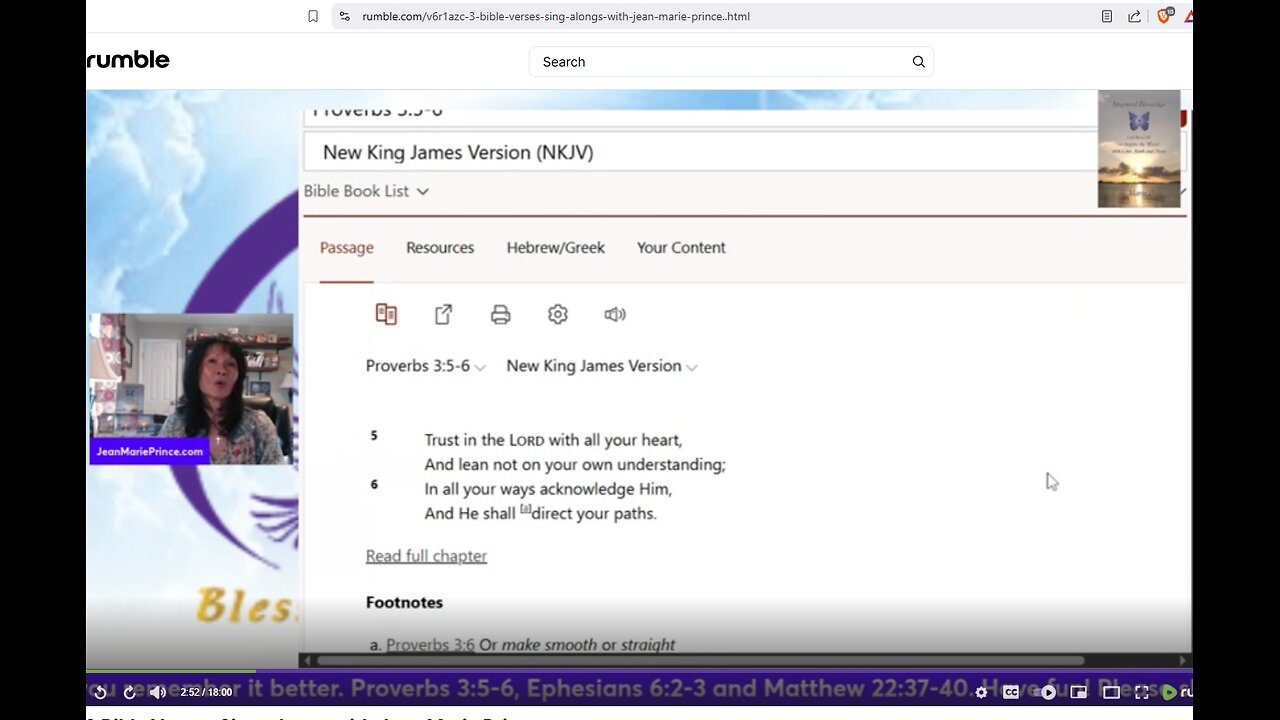
Task: Click the parallel Bible view icon
Action: [386, 314]
